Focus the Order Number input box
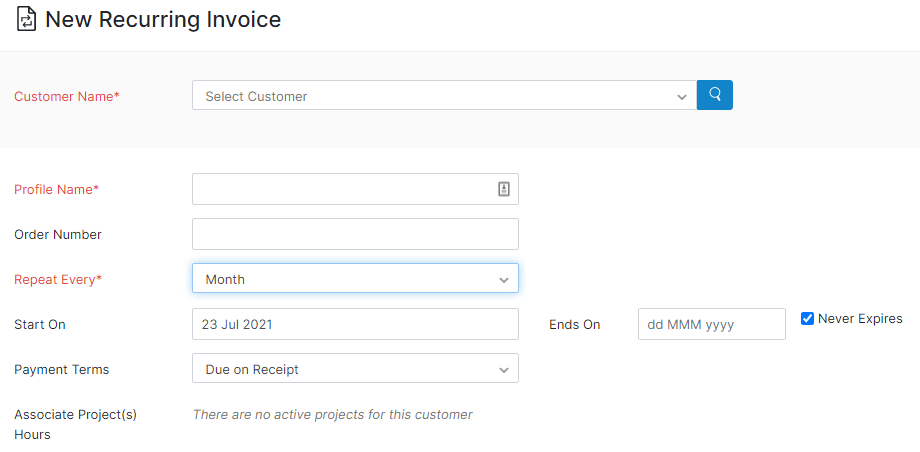 [355, 234]
